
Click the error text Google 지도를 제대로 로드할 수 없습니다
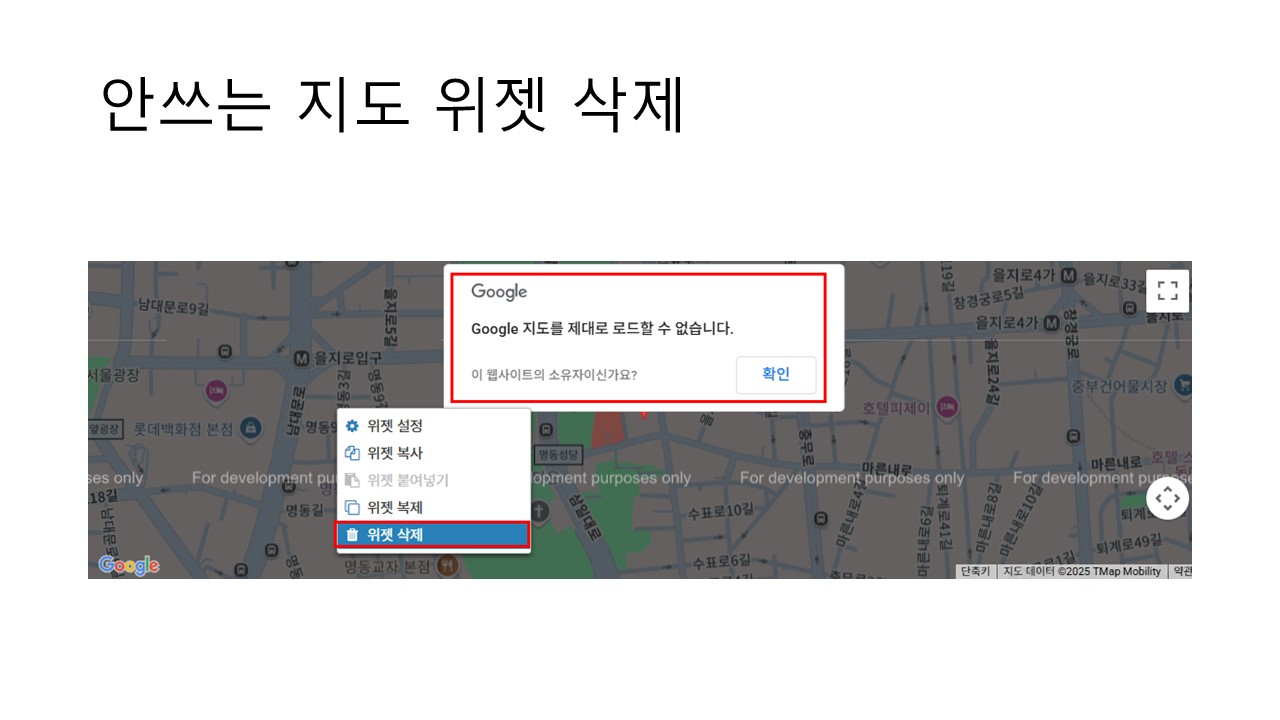click(x=602, y=328)
